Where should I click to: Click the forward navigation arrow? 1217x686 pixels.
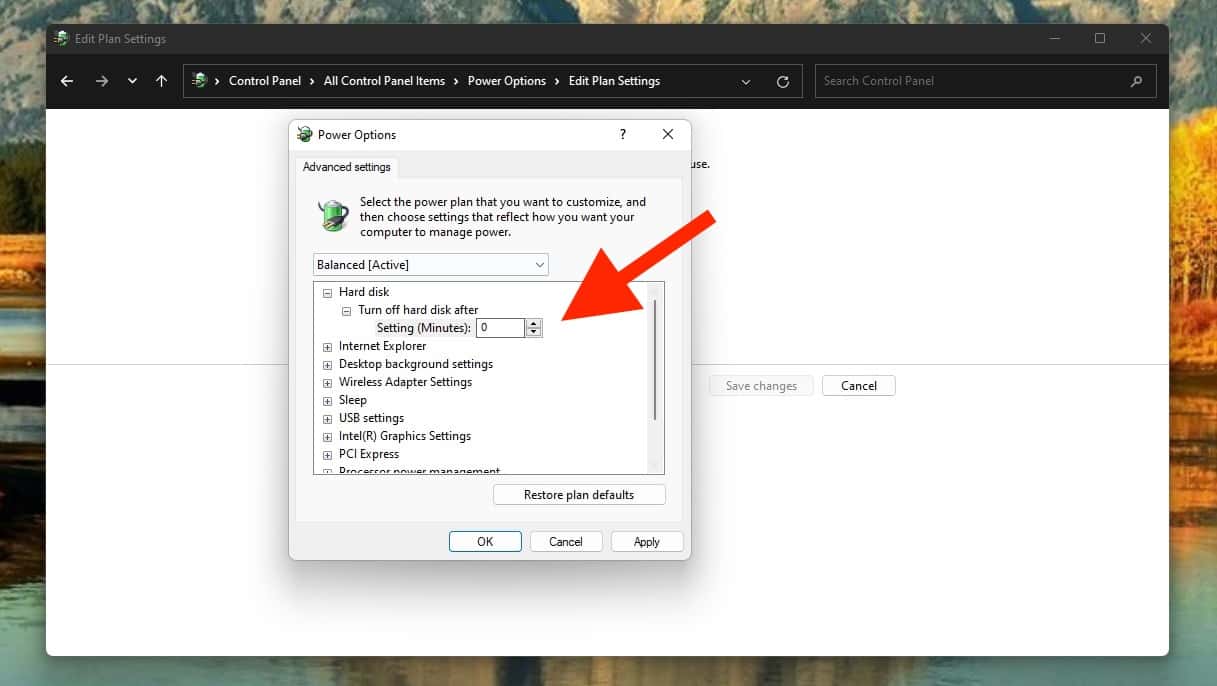coord(101,81)
